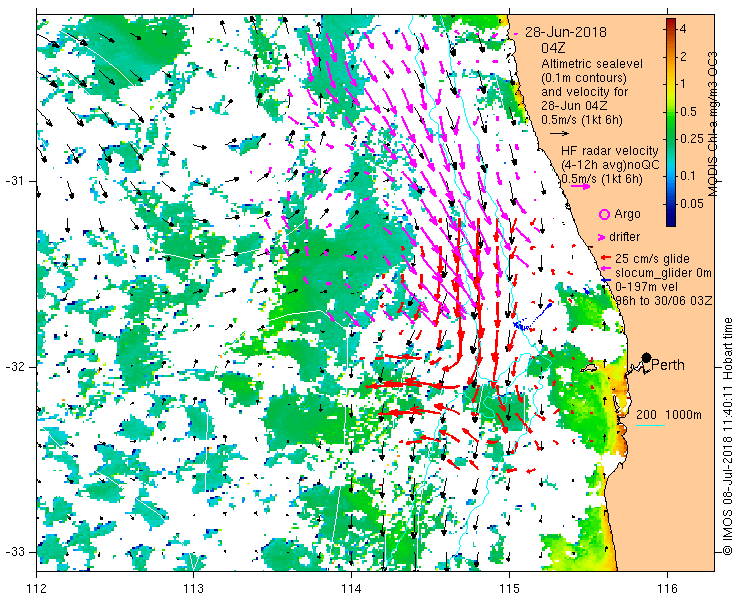740x600 pixels.
Task: Click the red 25 cm/s glider arrow symbol
Action: (x=606, y=258)
